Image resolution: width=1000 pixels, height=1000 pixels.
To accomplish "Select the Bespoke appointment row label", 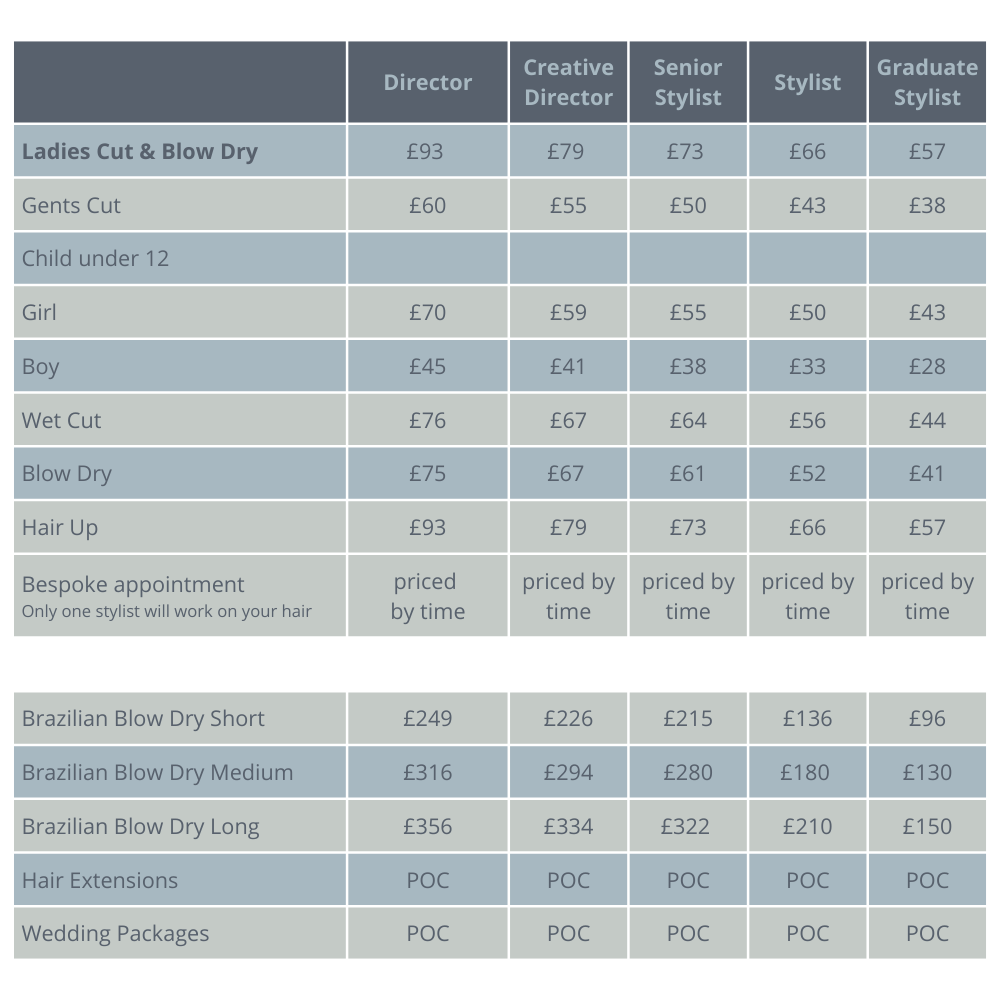I will 133,585.
